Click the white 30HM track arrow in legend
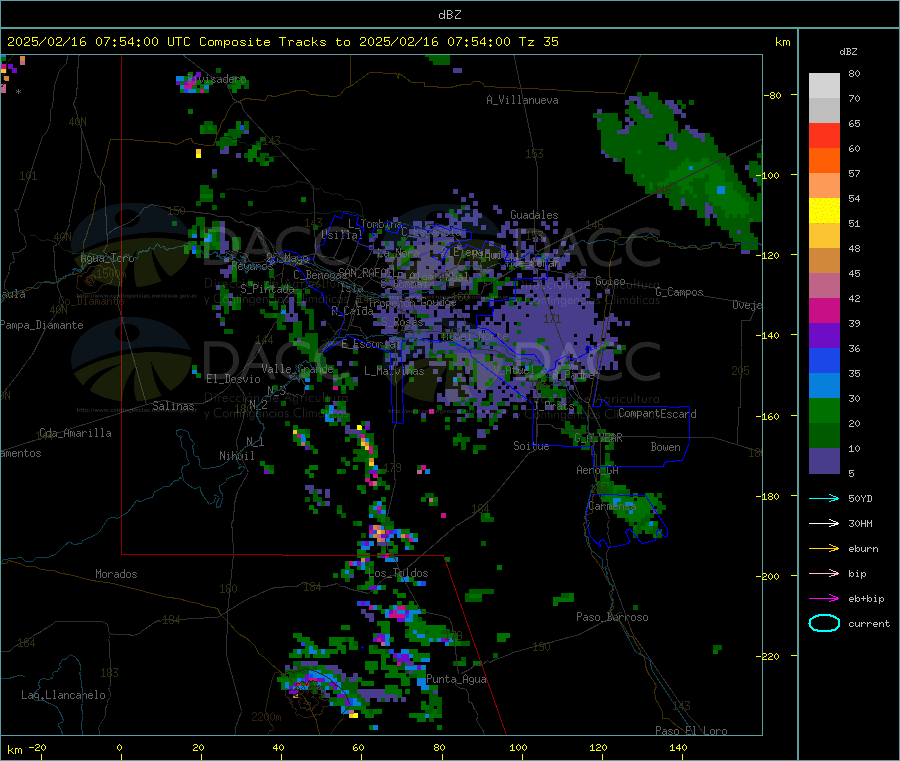The height and width of the screenshot is (761, 900). (x=824, y=523)
